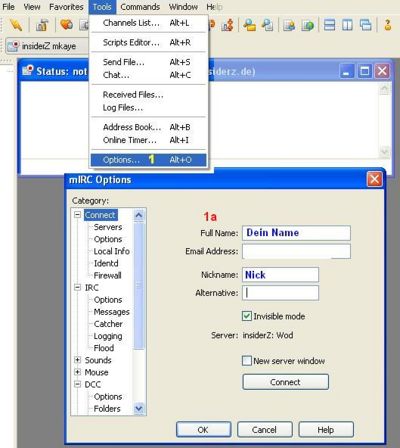Uncheck the Invisible mode checkbox
The image size is (400, 448).
click(247, 316)
